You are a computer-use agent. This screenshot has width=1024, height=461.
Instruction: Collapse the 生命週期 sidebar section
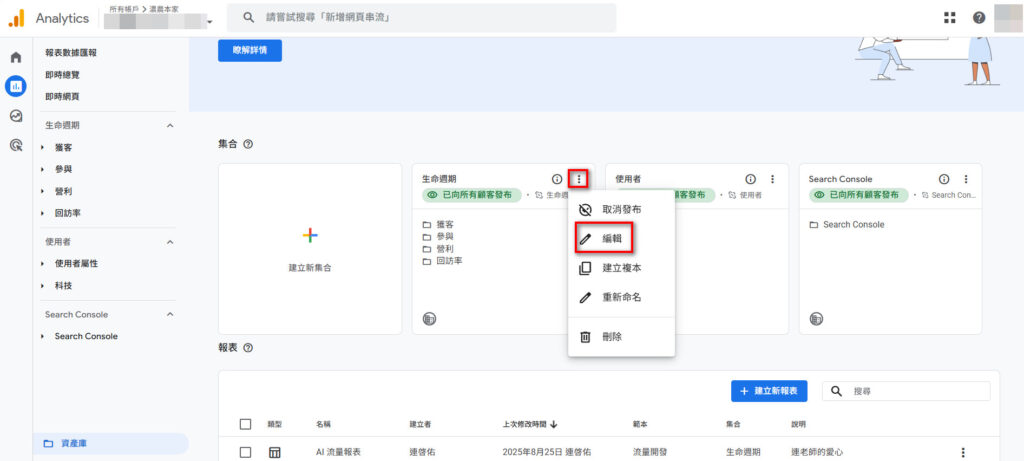coord(170,125)
